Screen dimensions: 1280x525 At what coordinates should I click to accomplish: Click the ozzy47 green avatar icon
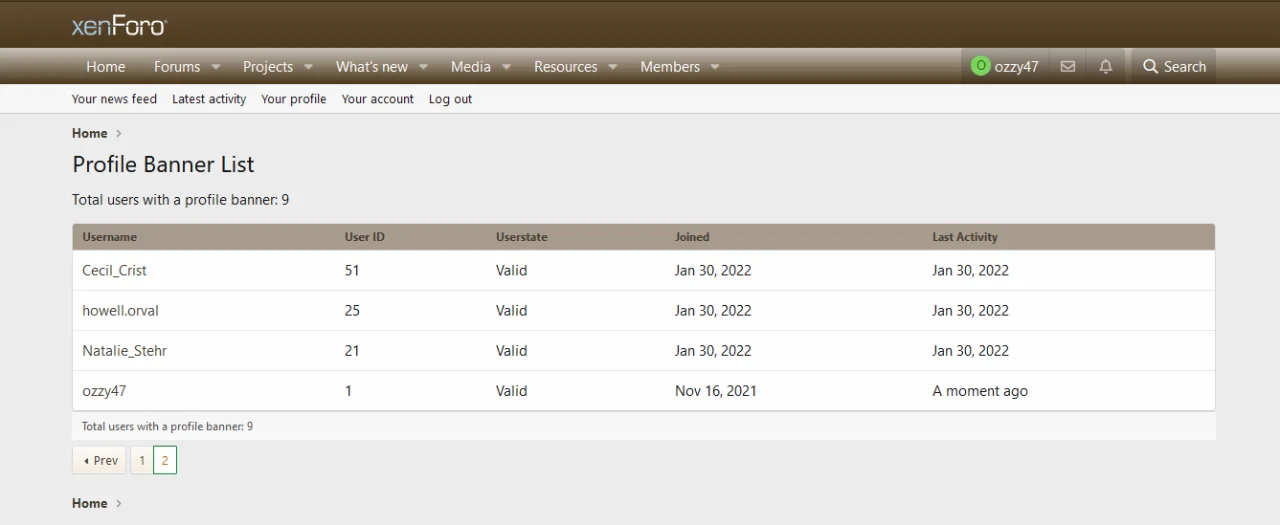coord(980,66)
